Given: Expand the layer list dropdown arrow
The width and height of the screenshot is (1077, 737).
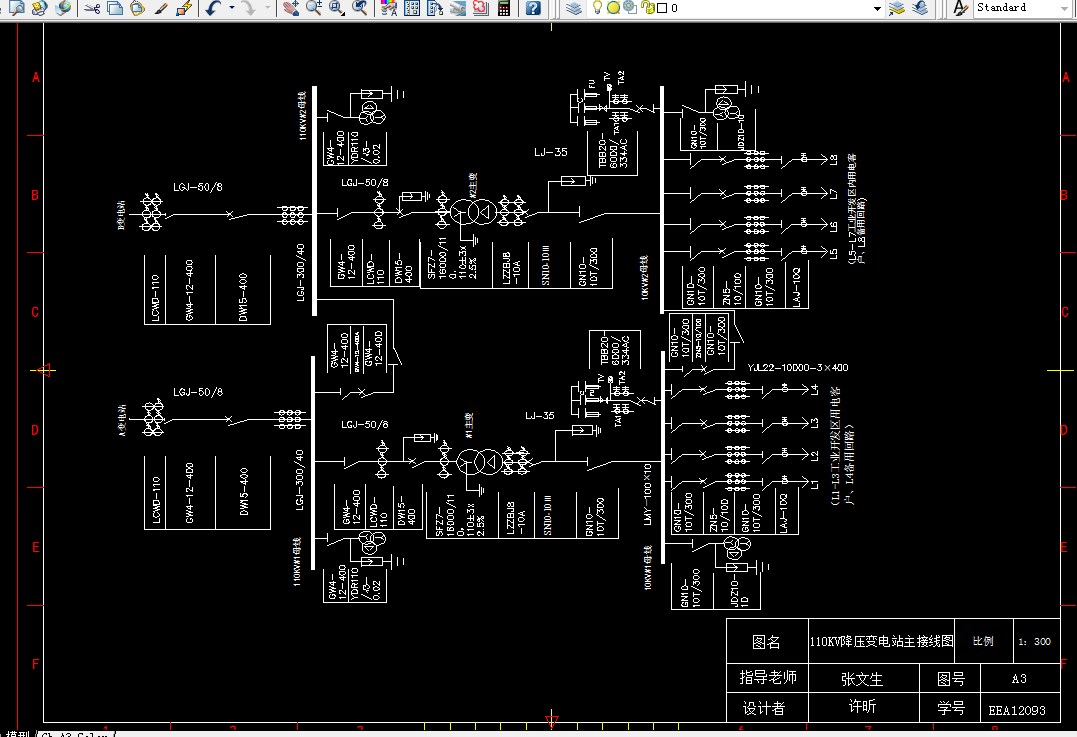Looking at the screenshot, I should point(877,8).
